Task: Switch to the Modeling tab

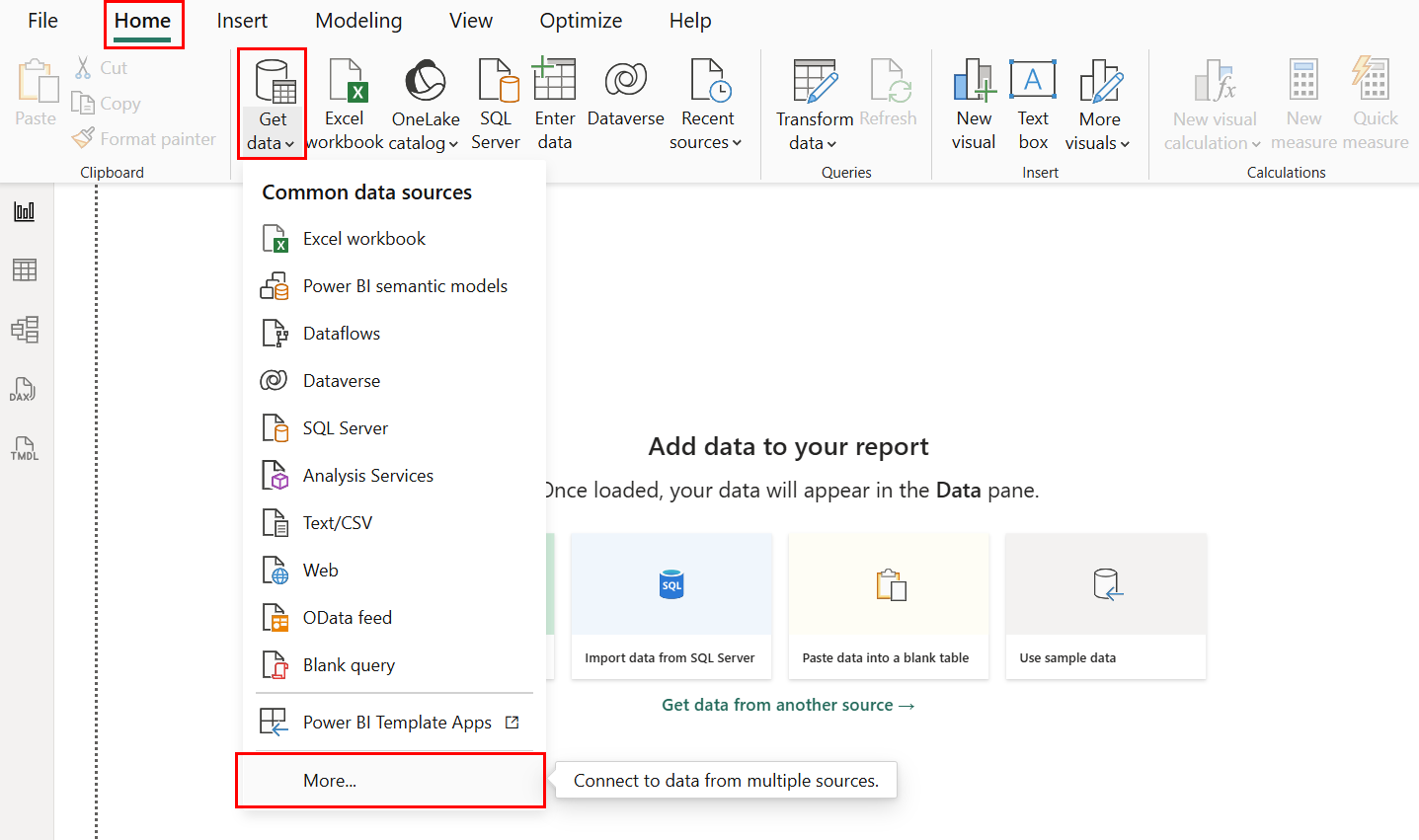Action: [x=358, y=21]
